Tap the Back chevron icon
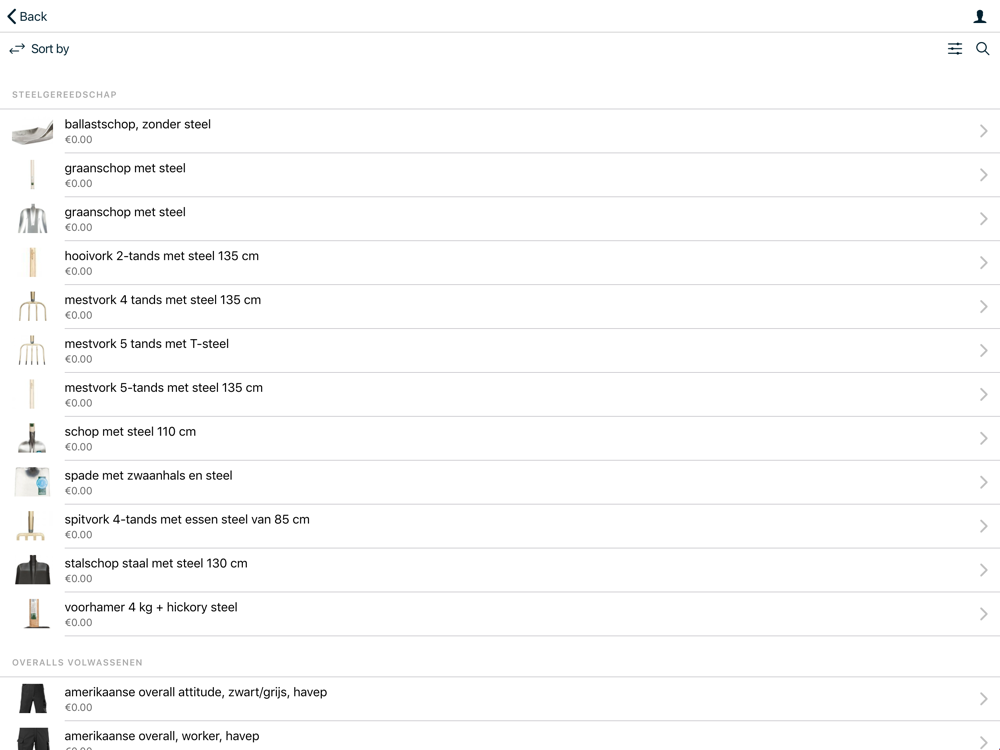The height and width of the screenshot is (750, 1000). 11,16
